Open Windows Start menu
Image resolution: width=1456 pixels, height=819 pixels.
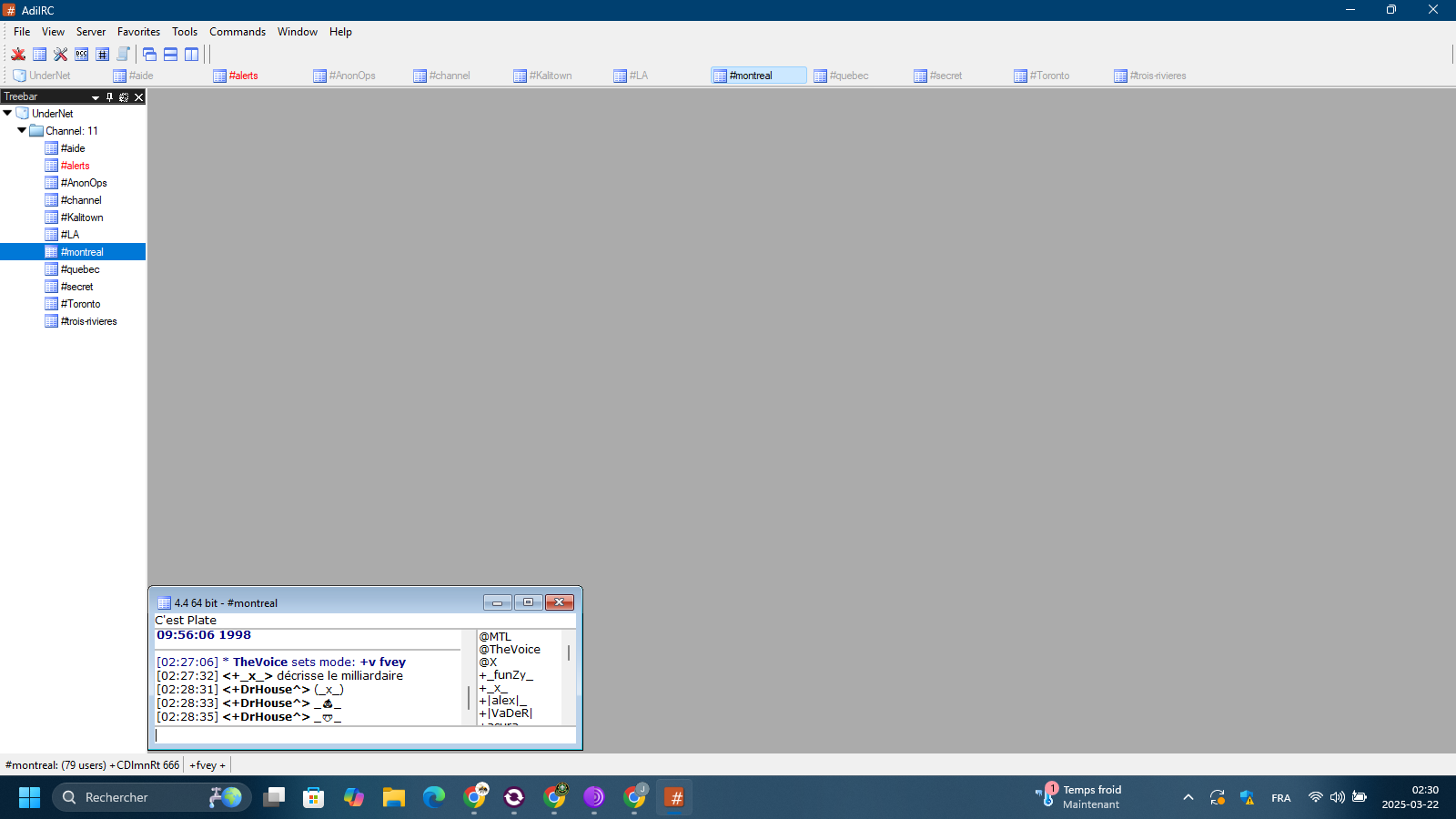click(29, 797)
